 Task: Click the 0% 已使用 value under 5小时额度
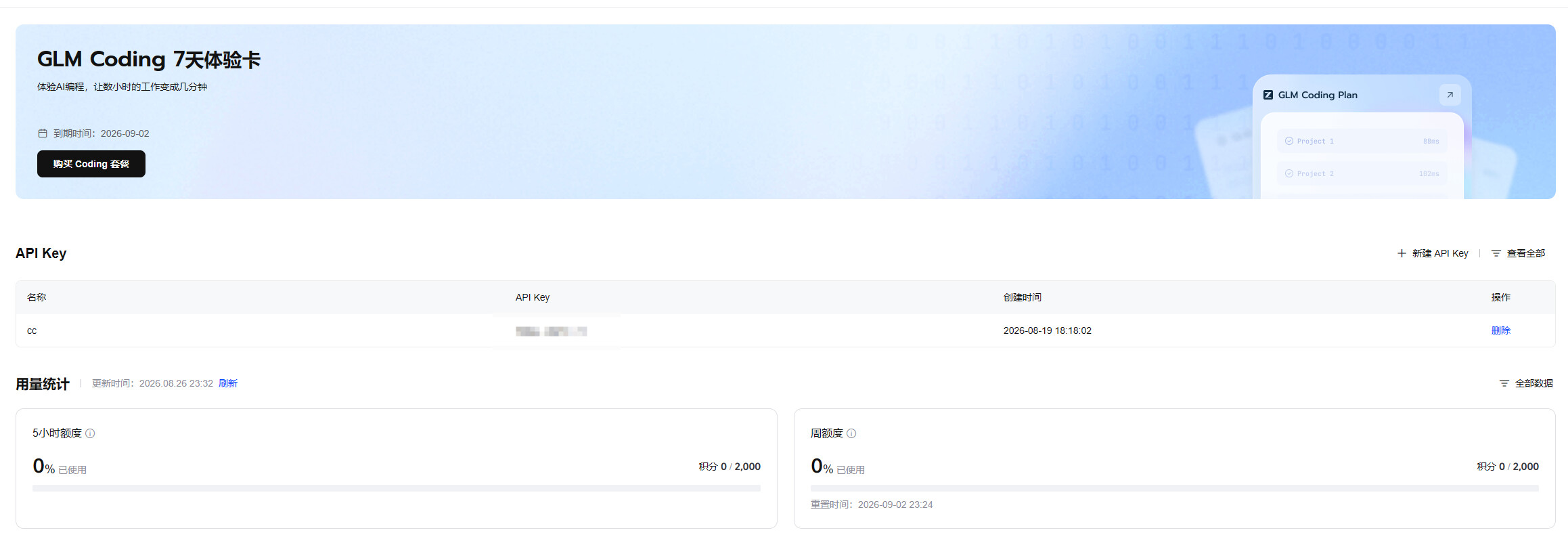60,467
